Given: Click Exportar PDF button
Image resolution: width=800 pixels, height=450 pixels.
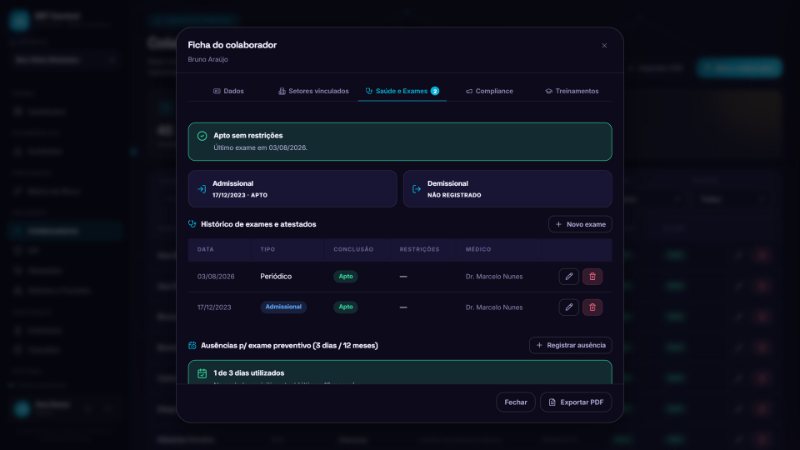Looking at the screenshot, I should (x=576, y=402).
